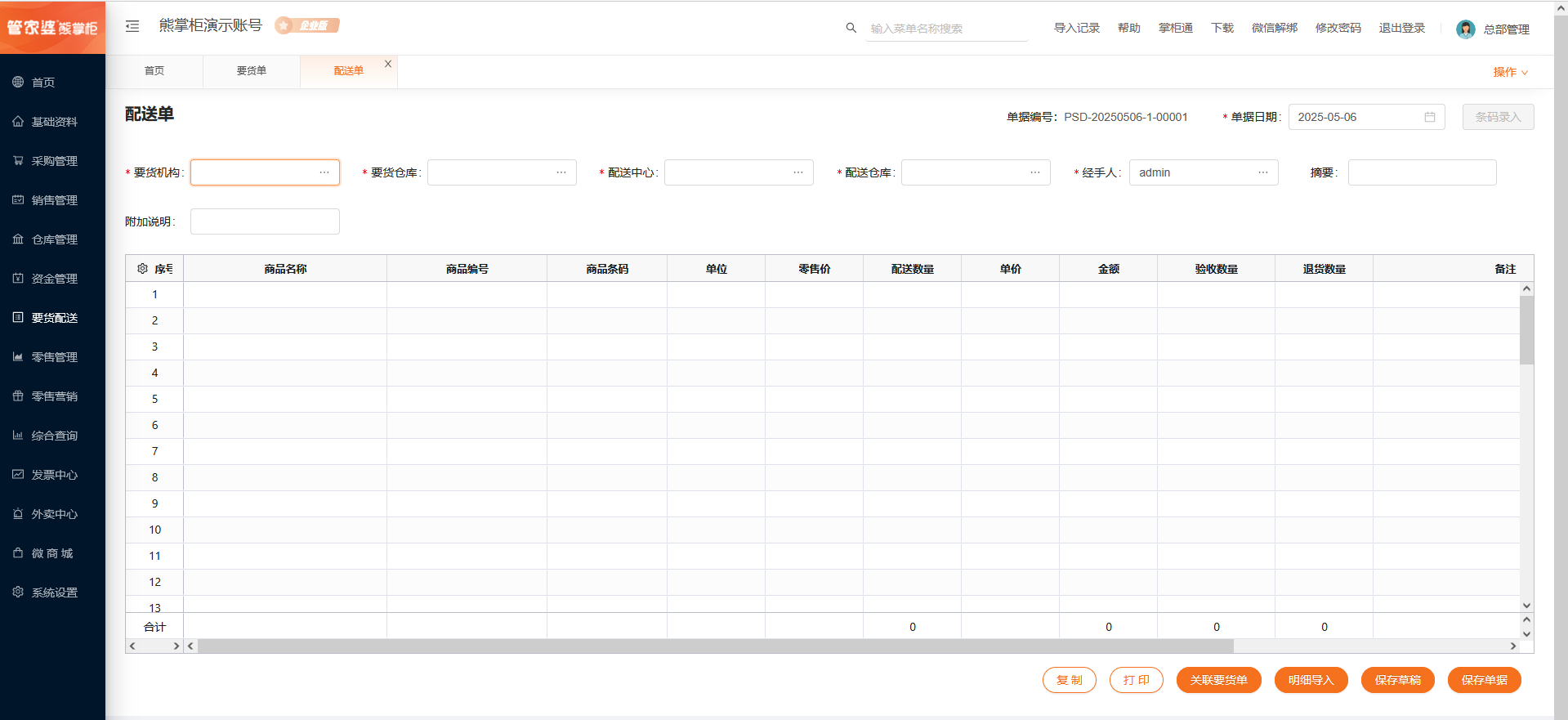The width and height of the screenshot is (1568, 720).
Task: Open the 系统设置 sidebar gear icon
Action: point(18,592)
